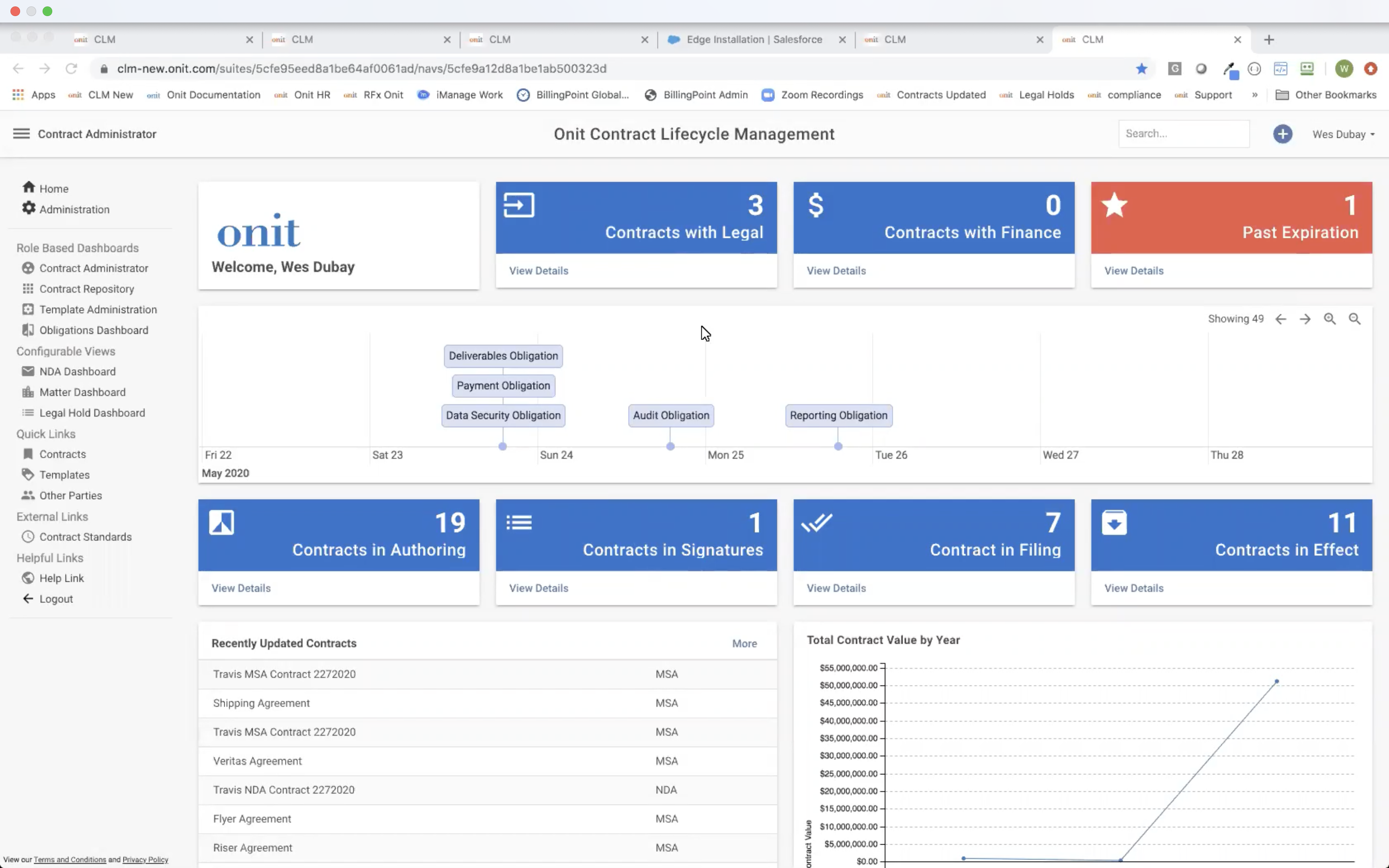The height and width of the screenshot is (868, 1389).
Task: Open Administration gear in sidebar
Action: (x=74, y=209)
